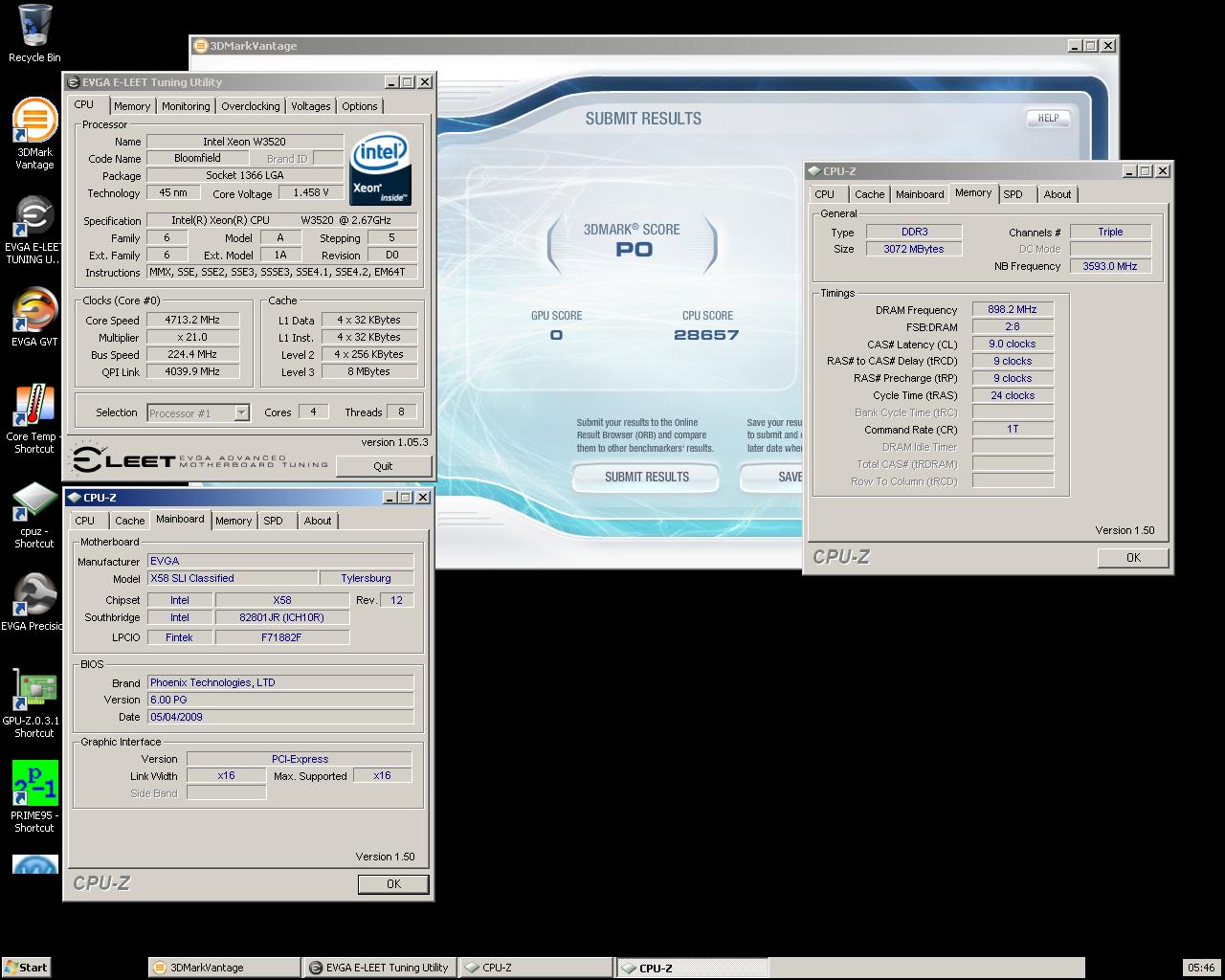1225x980 pixels.
Task: Click the taskbar clock showing 05:46
Action: [1201, 968]
